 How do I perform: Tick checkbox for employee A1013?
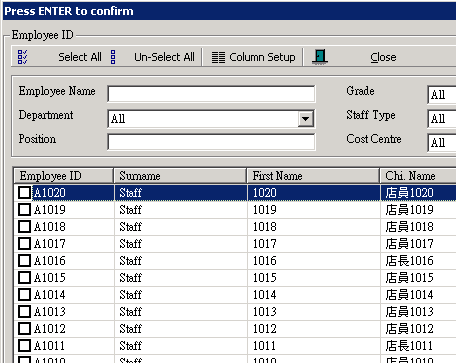pyautogui.click(x=24, y=312)
